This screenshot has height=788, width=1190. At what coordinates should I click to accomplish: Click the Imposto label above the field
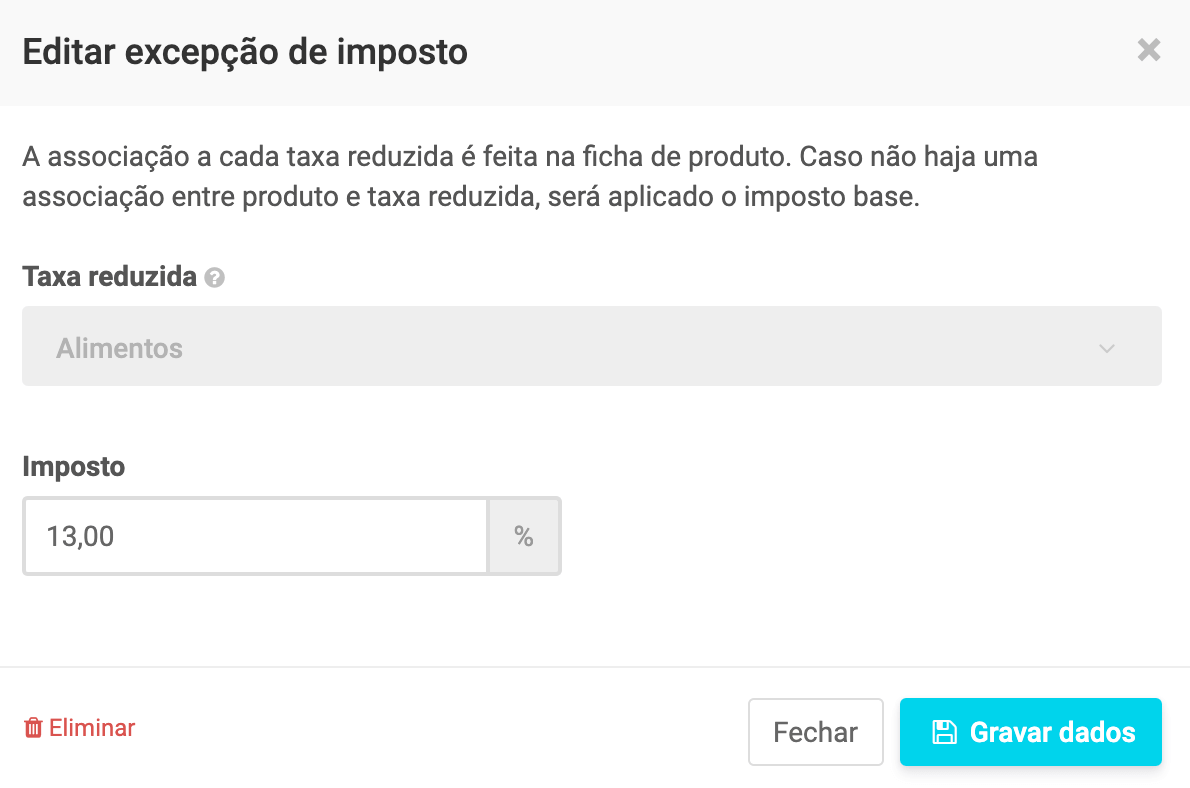(73, 466)
